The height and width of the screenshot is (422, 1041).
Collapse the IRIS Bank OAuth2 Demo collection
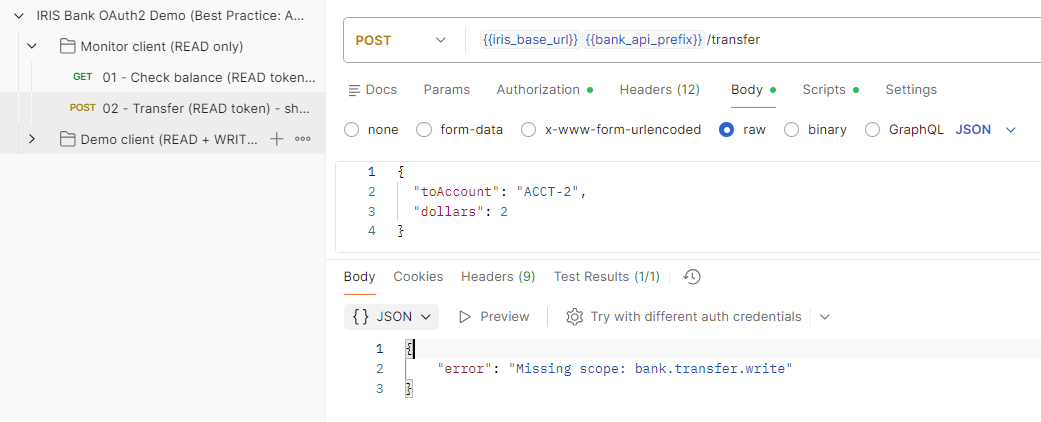point(18,16)
